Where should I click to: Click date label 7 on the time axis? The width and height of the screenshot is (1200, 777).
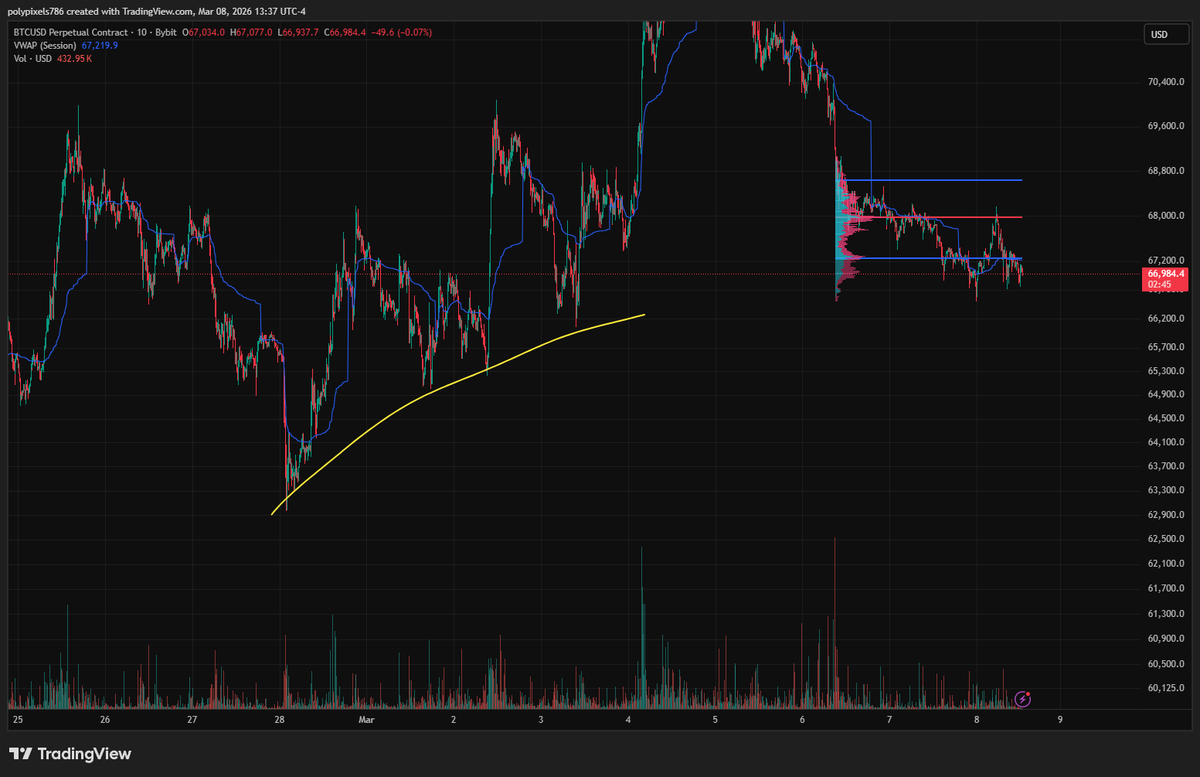point(890,719)
